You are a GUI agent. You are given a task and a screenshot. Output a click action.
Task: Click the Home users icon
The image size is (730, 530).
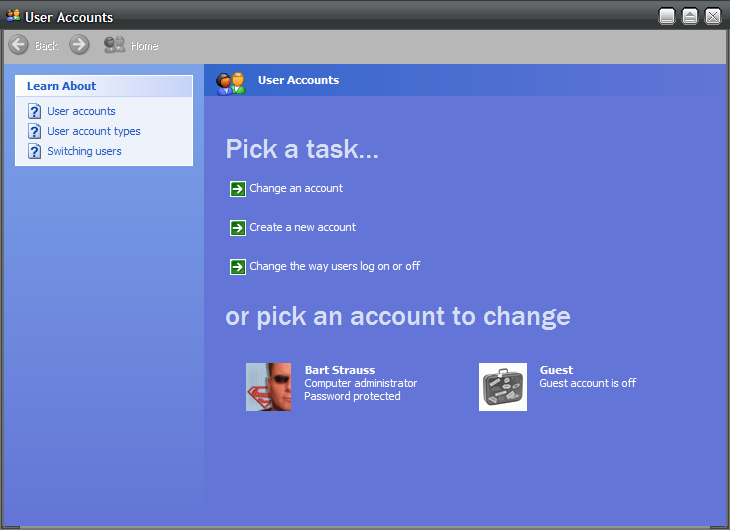point(115,45)
